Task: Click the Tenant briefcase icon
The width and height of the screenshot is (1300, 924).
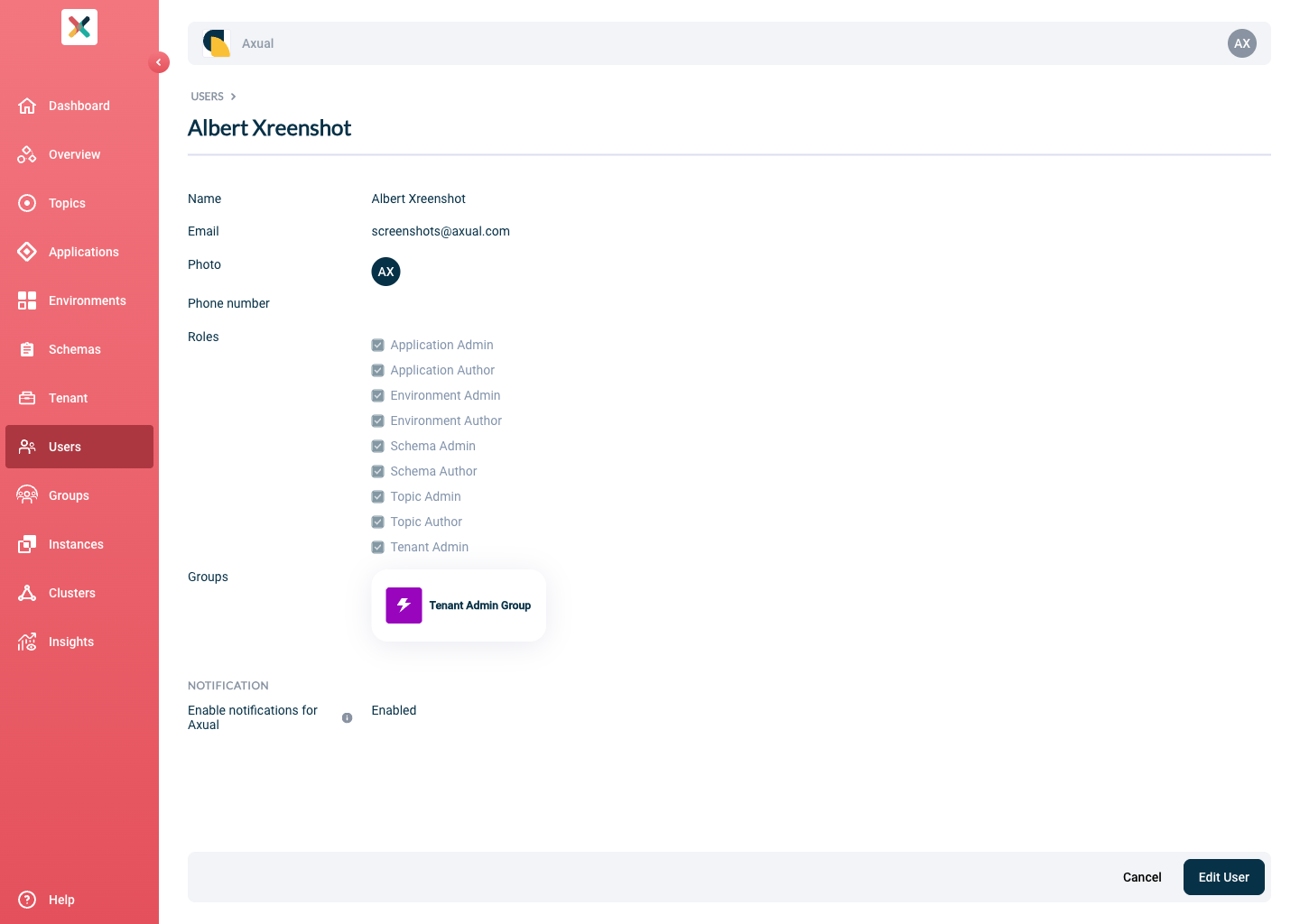Action: tap(27, 398)
